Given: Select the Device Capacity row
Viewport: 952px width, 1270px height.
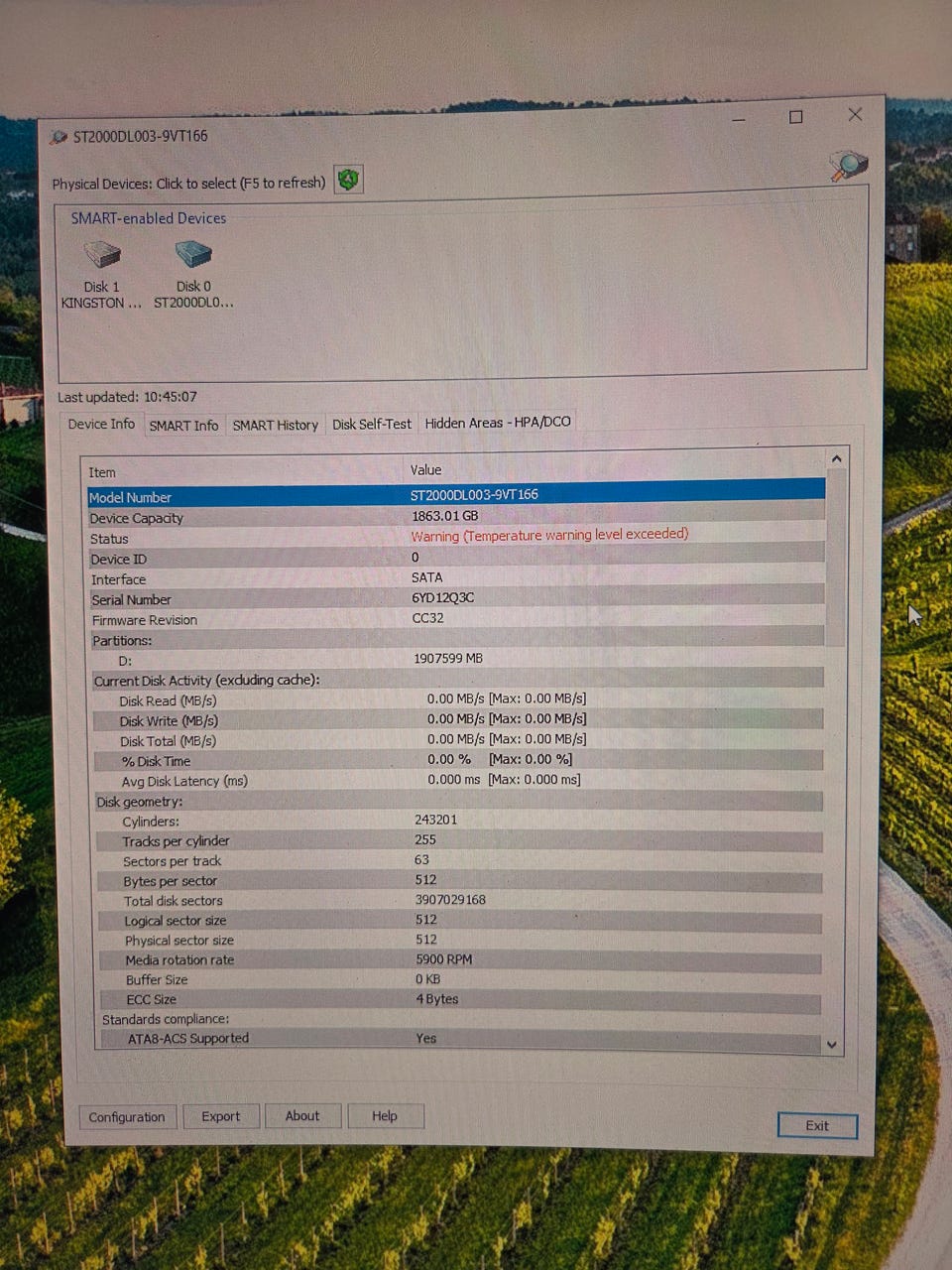Looking at the screenshot, I should (456, 517).
